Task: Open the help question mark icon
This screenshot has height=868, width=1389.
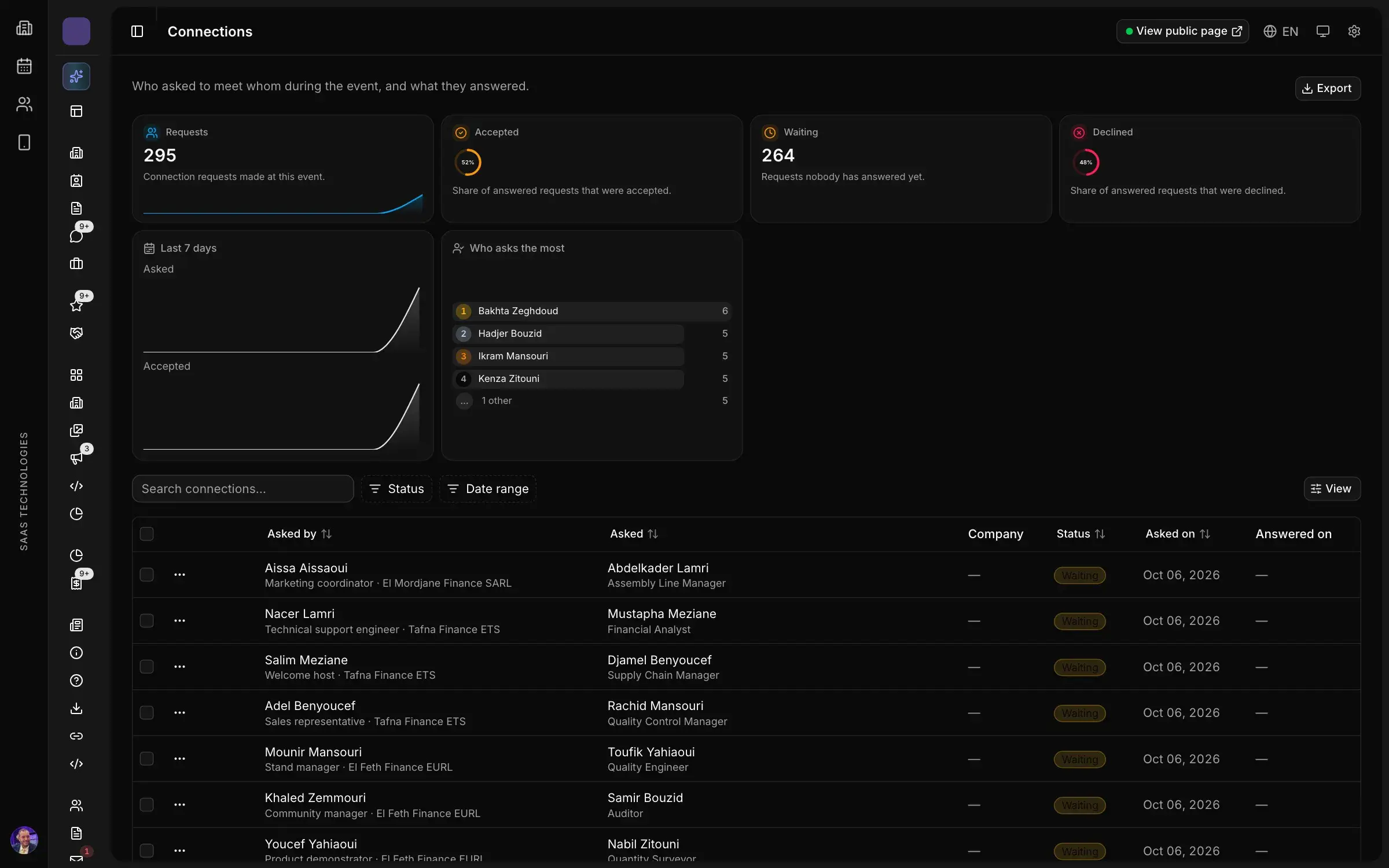Action: click(x=76, y=681)
